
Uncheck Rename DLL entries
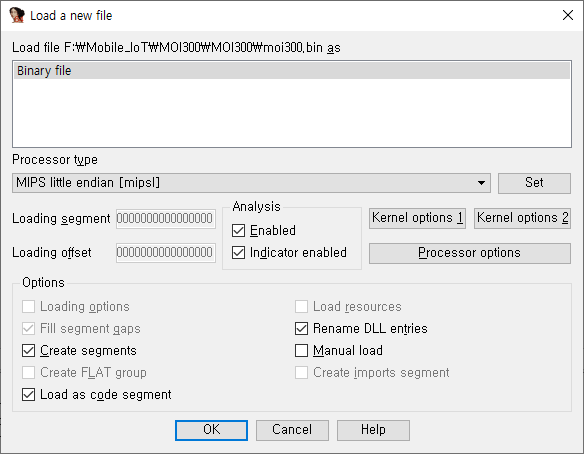(x=301, y=328)
